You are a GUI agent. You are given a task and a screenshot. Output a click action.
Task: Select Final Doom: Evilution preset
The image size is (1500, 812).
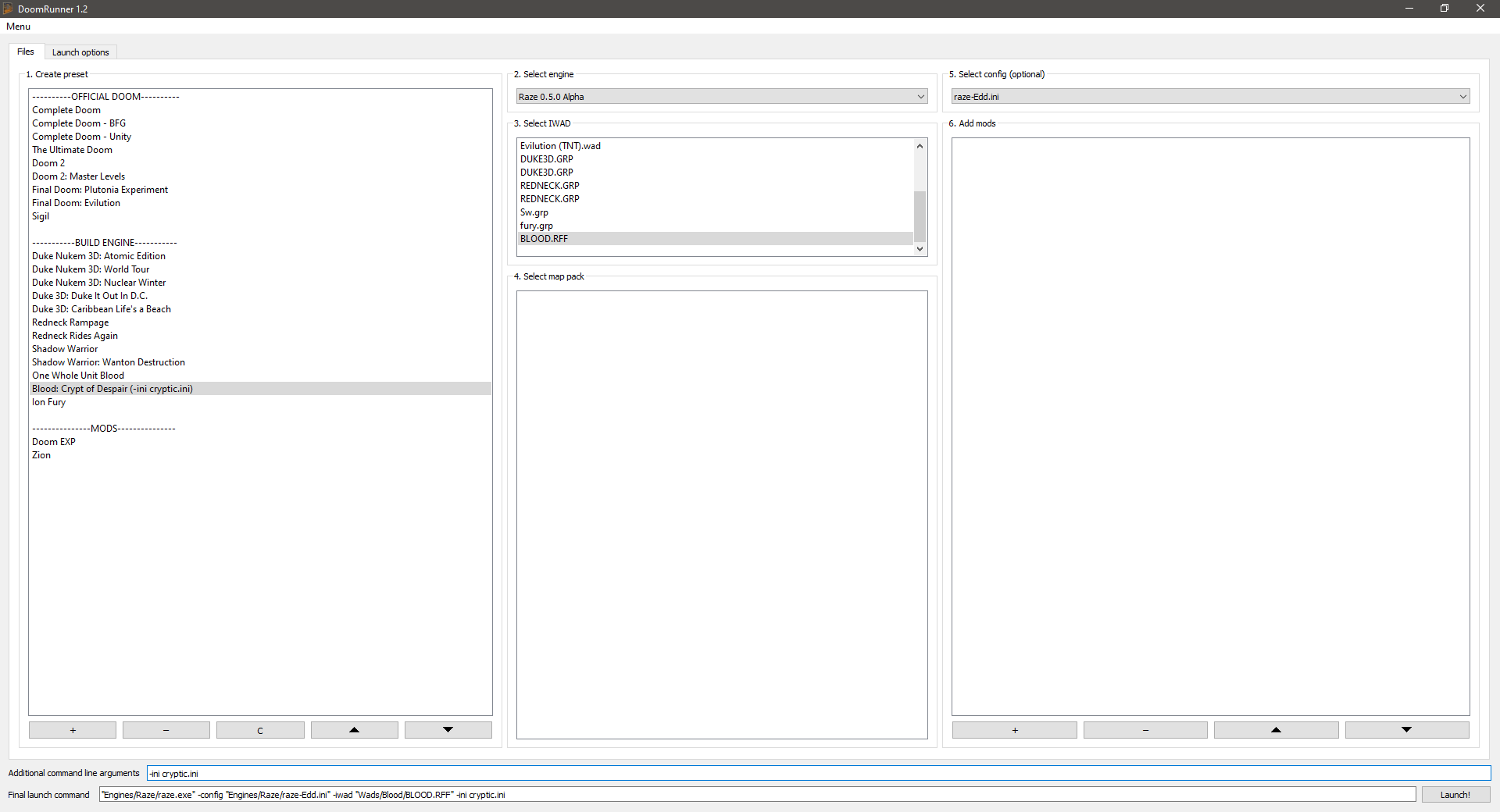260,203
